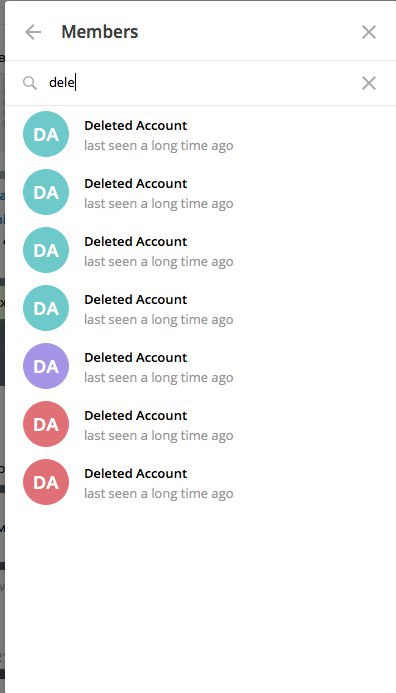Go back using the left arrow
This screenshot has height=693, width=396.
(x=33, y=32)
